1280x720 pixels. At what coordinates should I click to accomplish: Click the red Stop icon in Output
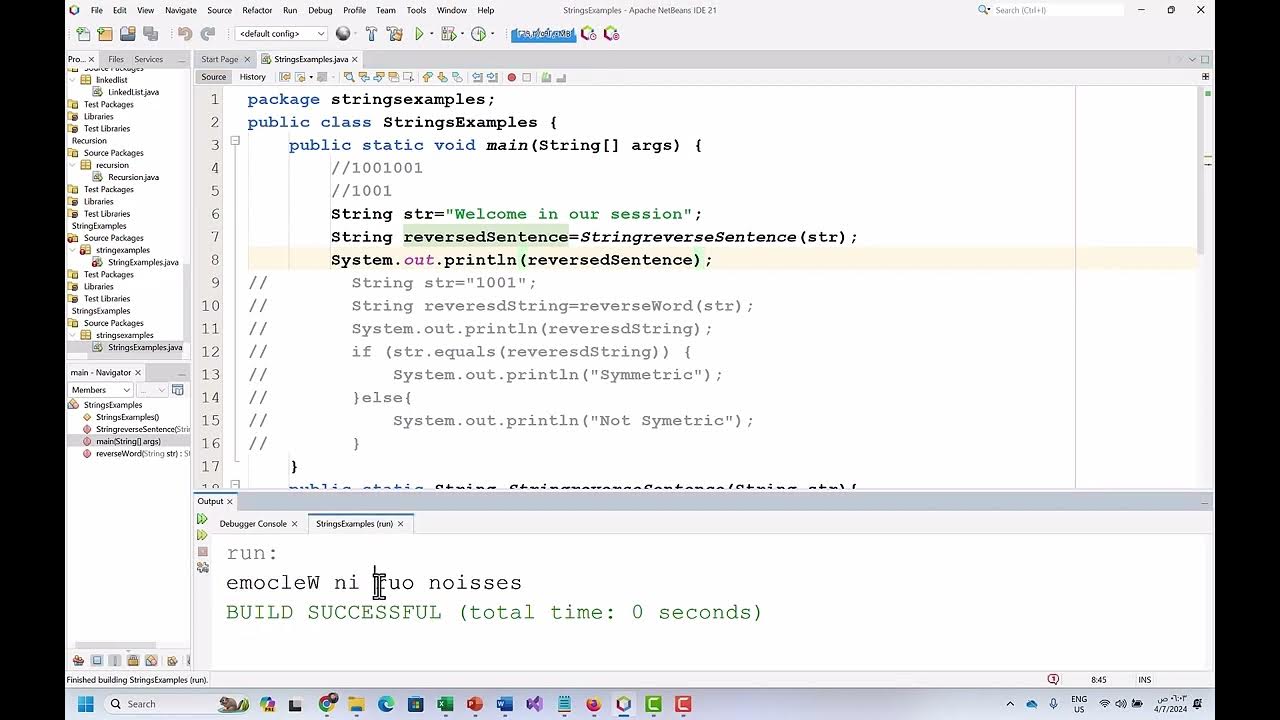click(x=202, y=551)
